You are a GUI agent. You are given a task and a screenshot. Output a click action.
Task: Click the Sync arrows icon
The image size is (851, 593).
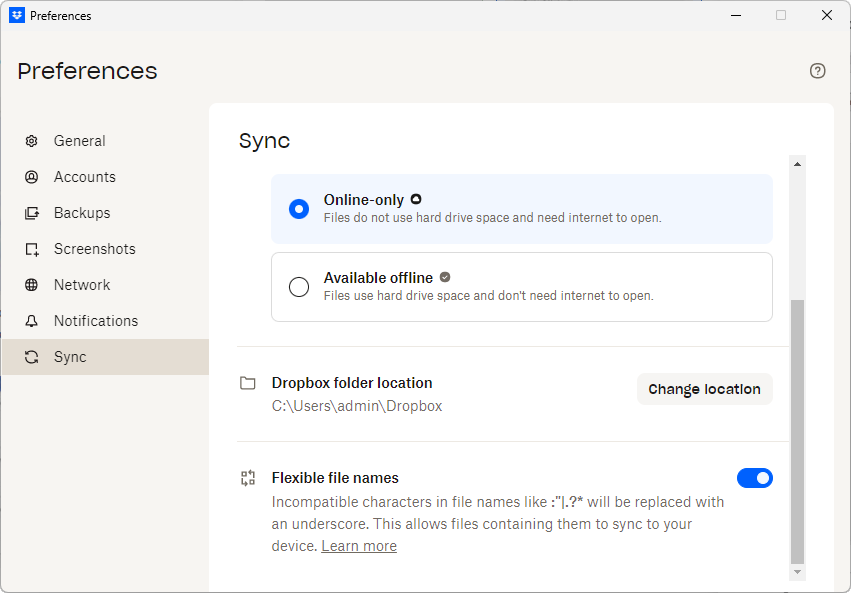click(x=32, y=357)
